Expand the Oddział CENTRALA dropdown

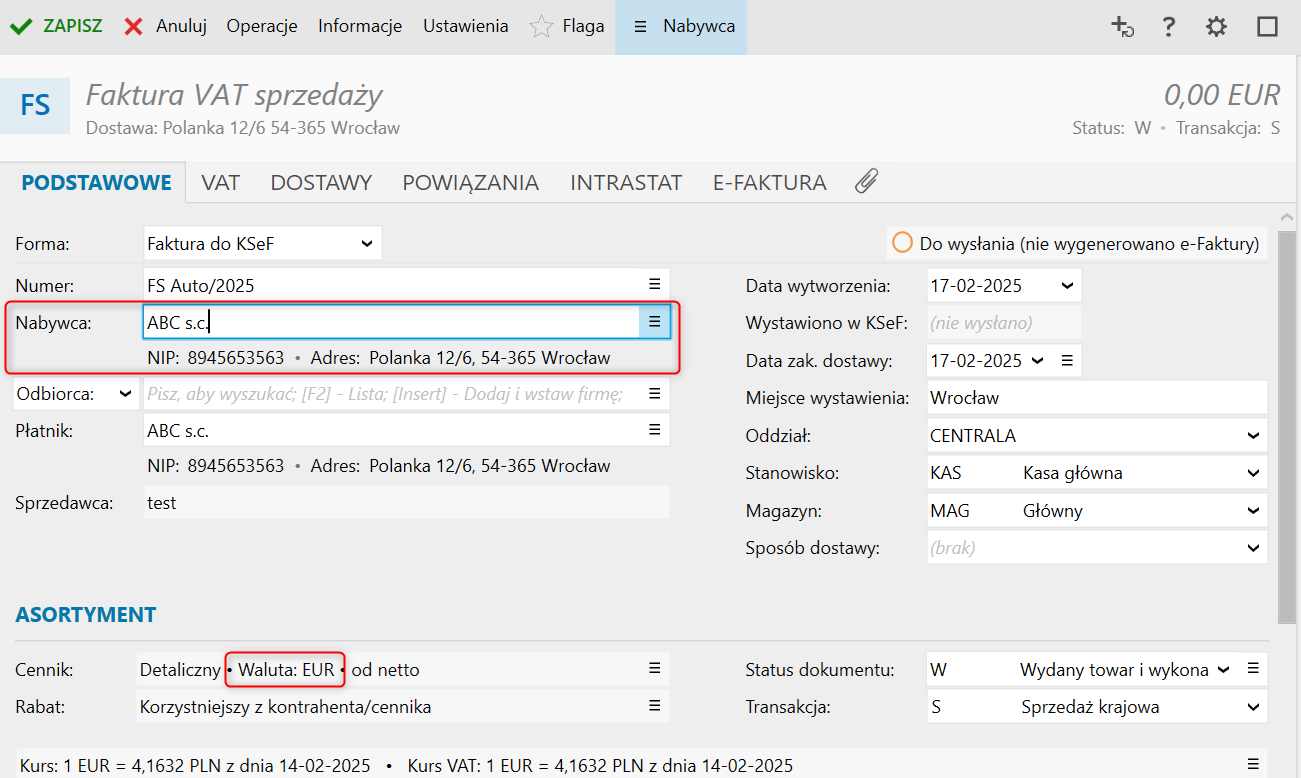(x=1253, y=436)
